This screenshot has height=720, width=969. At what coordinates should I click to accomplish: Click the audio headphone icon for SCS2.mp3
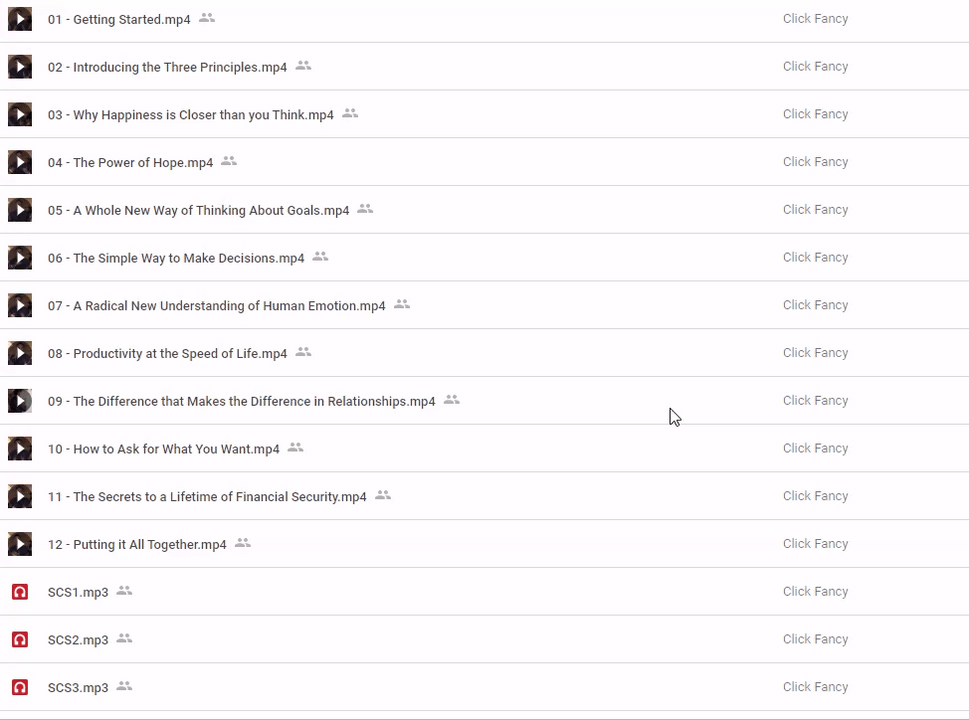(20, 639)
